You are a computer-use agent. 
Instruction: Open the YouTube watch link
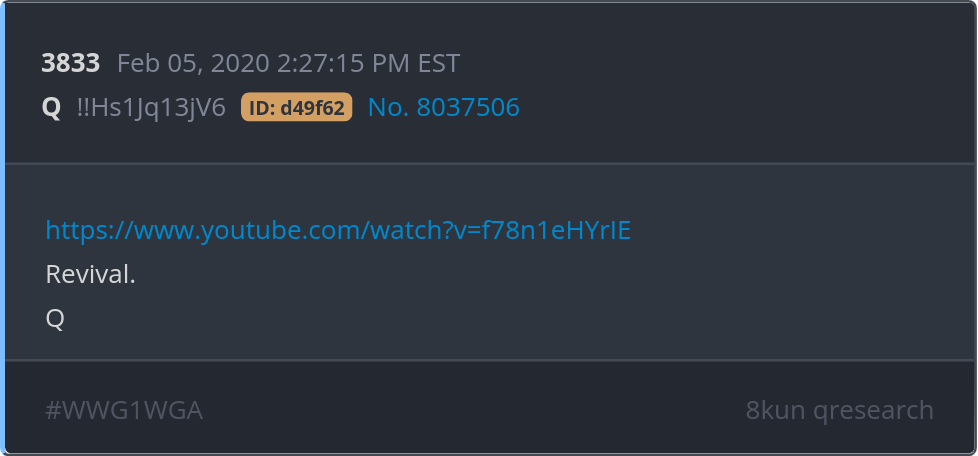pos(338,230)
